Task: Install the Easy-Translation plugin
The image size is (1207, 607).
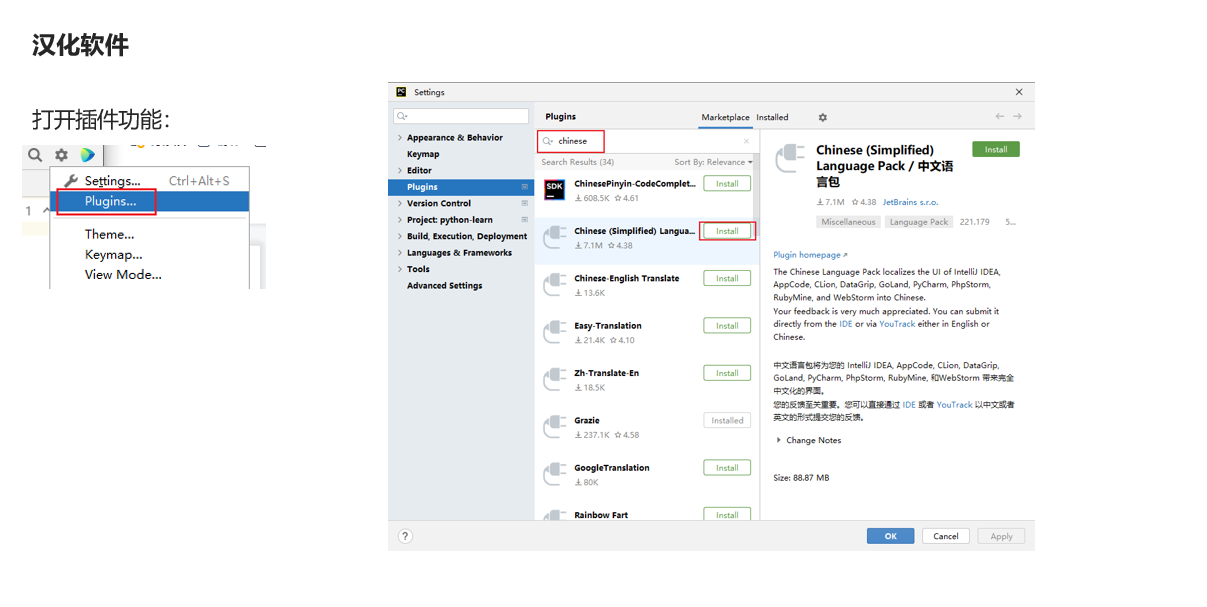Action: pyautogui.click(x=727, y=326)
